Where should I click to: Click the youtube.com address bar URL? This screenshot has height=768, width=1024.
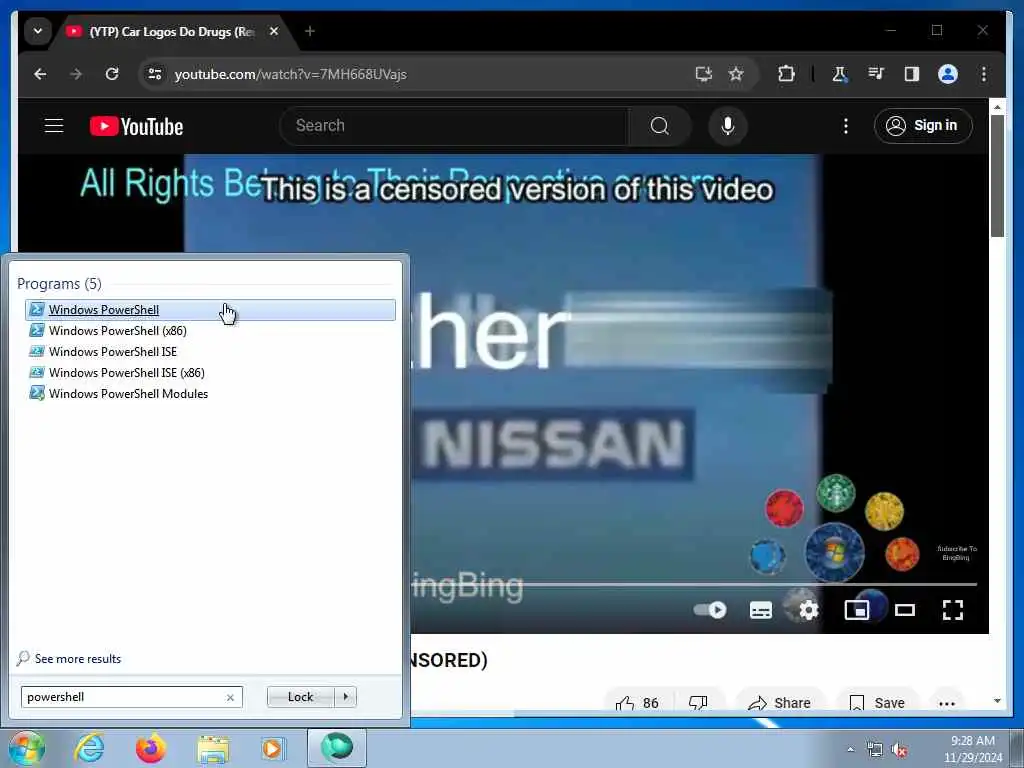point(291,74)
